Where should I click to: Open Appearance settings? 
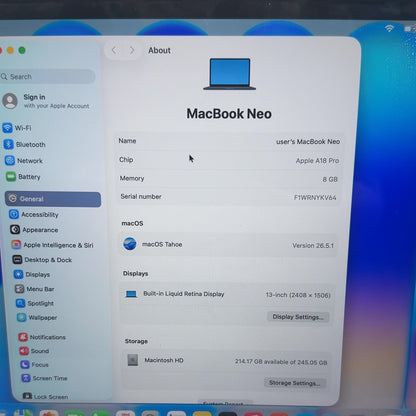(x=34, y=230)
